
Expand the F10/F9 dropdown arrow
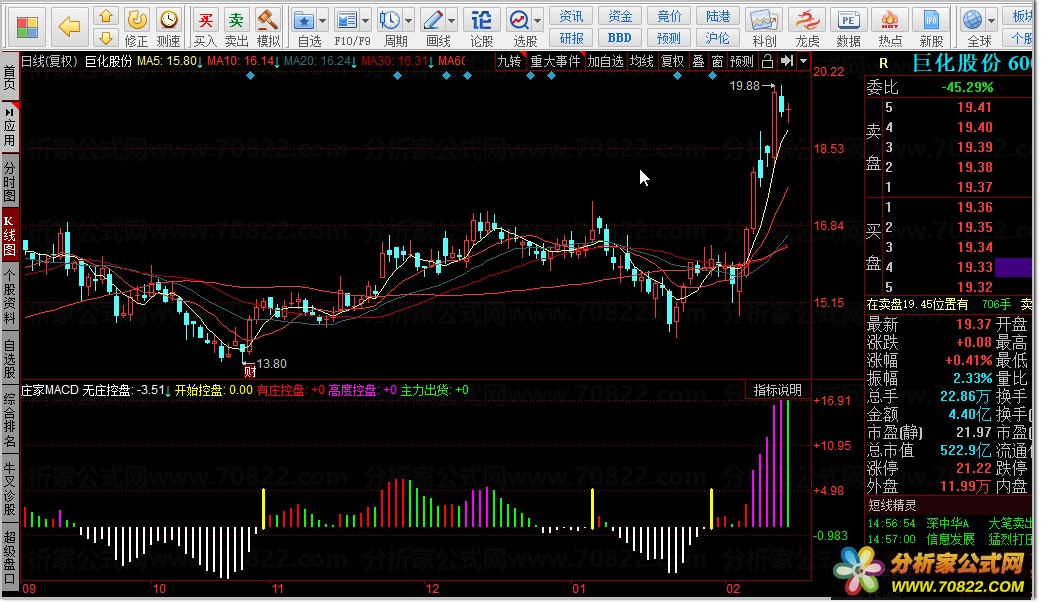[x=366, y=21]
